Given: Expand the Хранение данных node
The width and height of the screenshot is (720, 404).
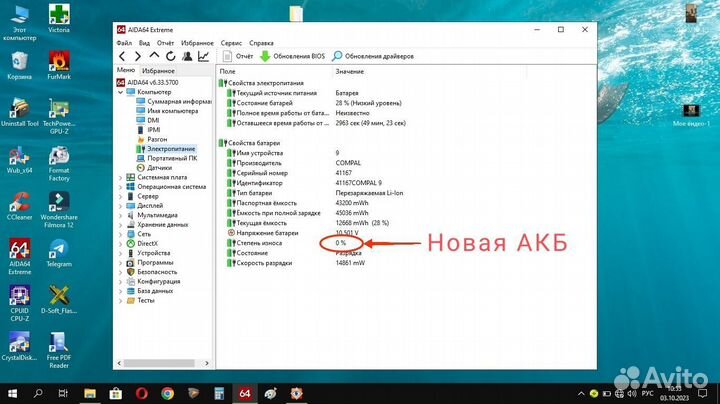Looking at the screenshot, I should 121,224.
